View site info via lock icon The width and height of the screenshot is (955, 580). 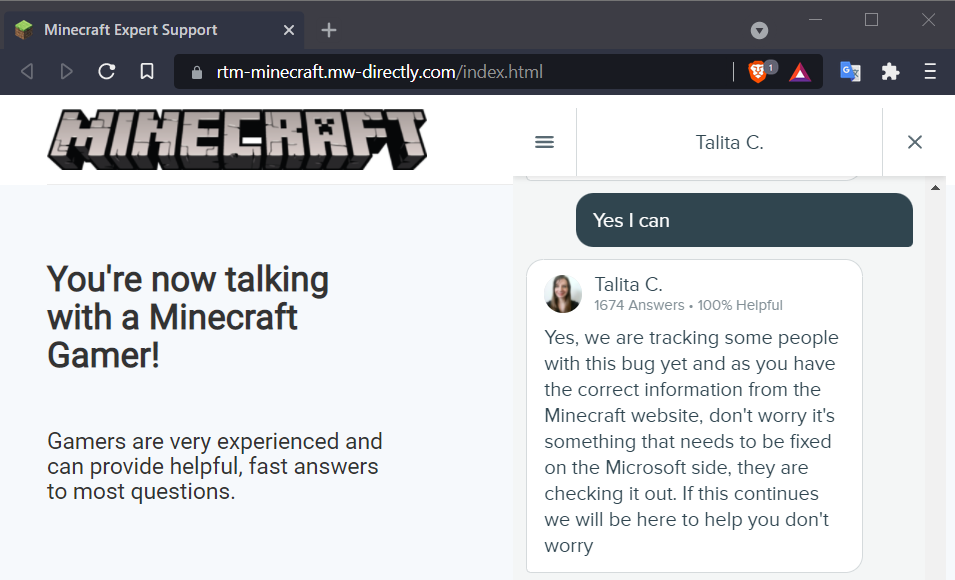click(196, 72)
